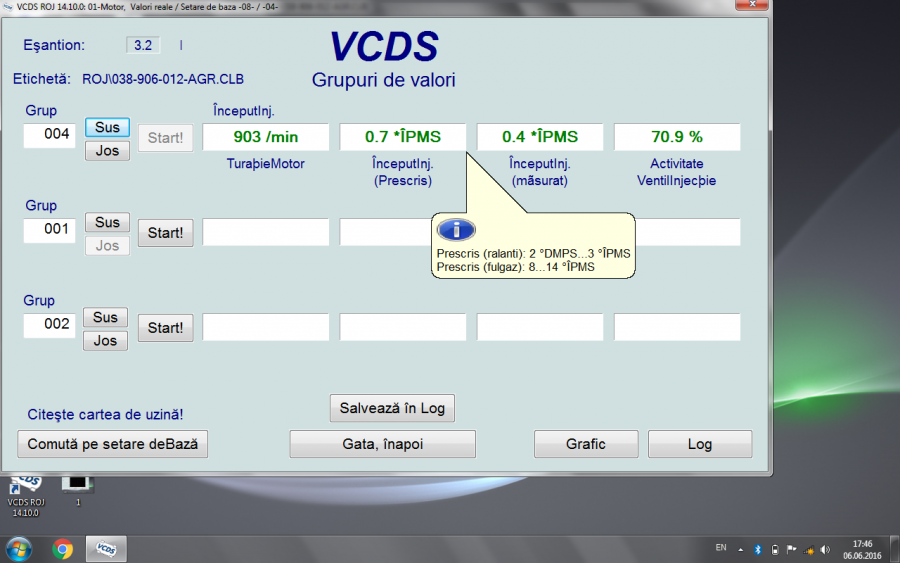Open the Grafic view
Screen dimensions: 900x563
coord(586,444)
